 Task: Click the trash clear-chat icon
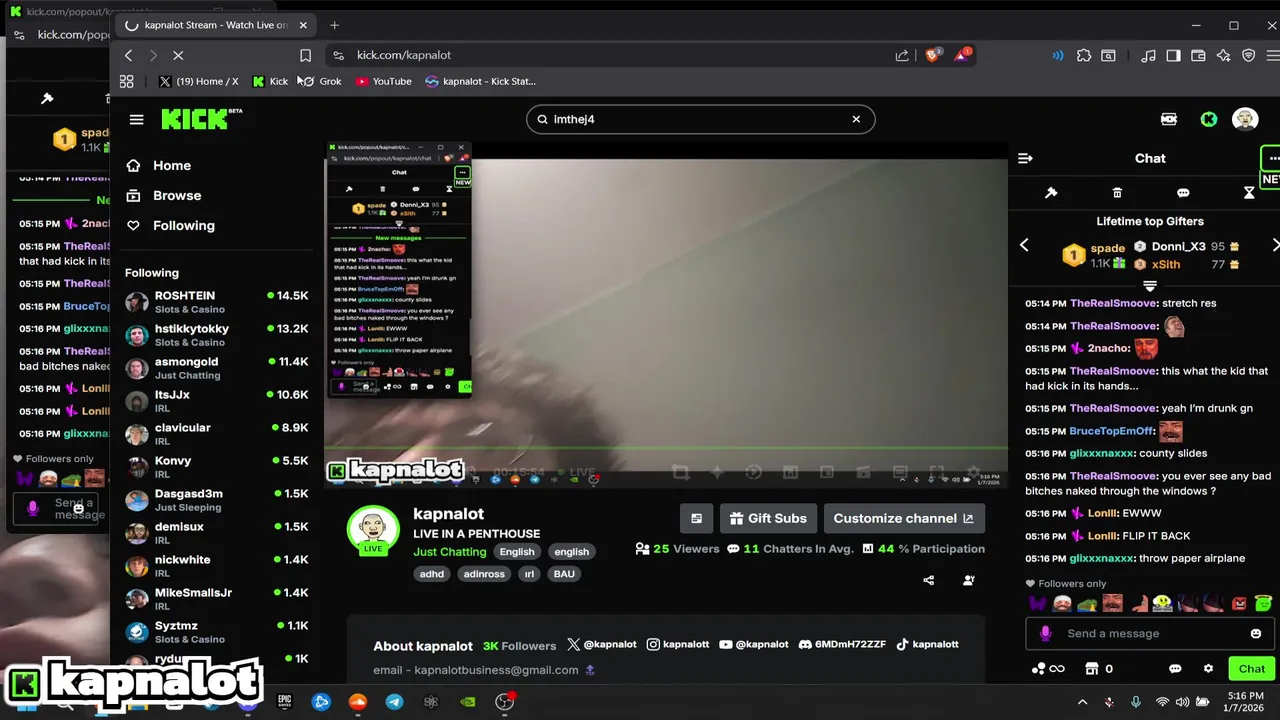tap(1117, 192)
